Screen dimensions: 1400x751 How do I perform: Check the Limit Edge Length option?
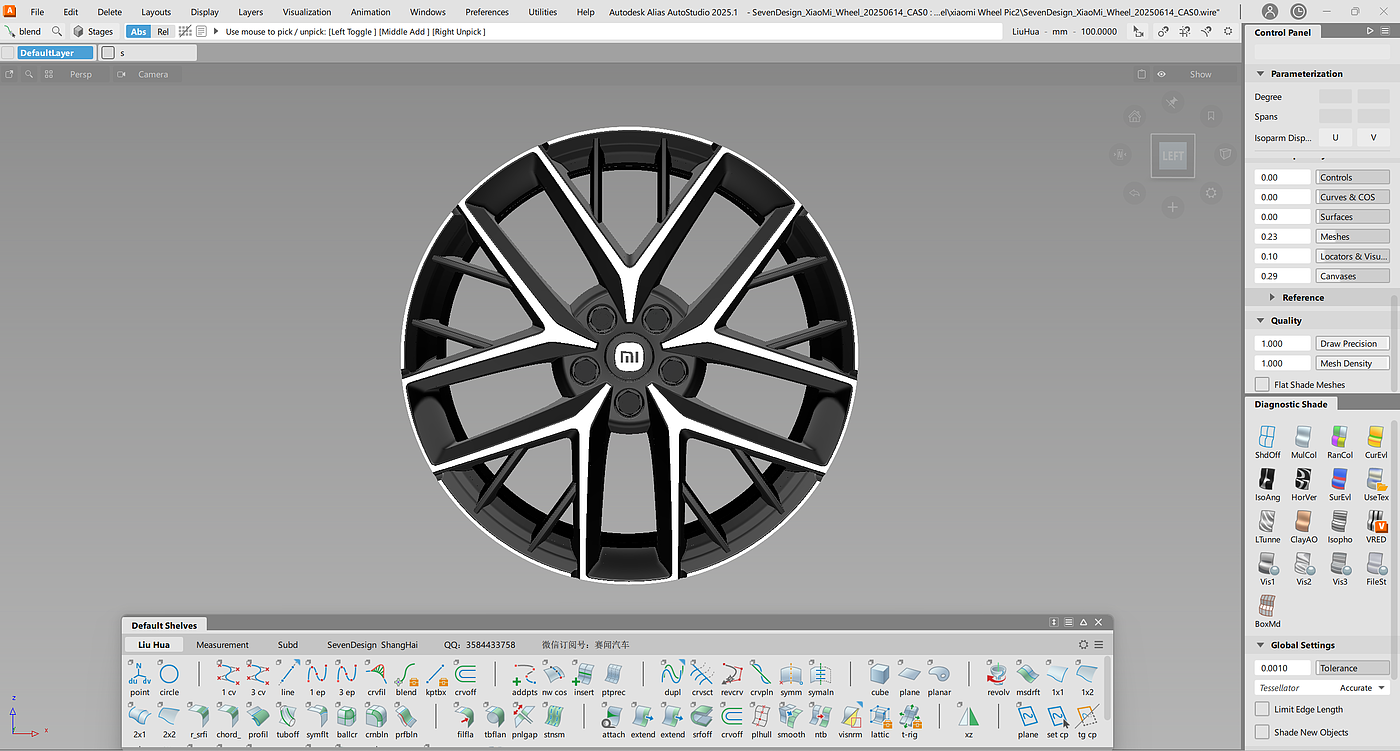[x=1262, y=709]
